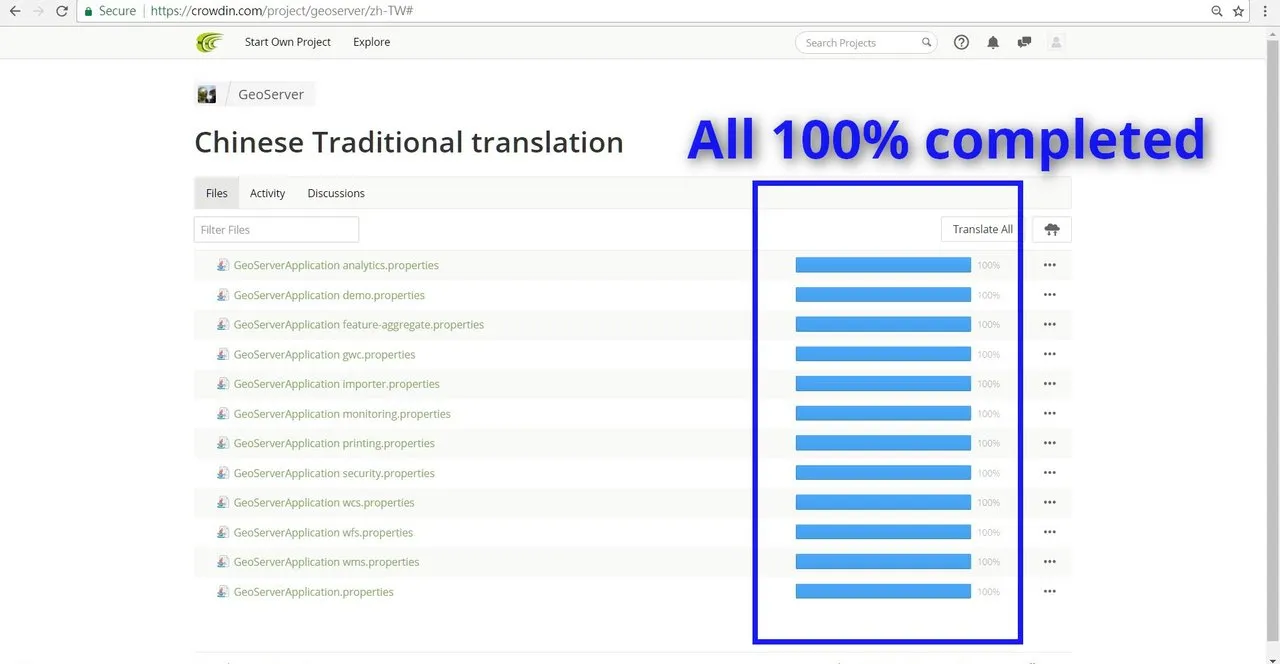
Task: Open more options for security.properties row
Action: click(1049, 473)
